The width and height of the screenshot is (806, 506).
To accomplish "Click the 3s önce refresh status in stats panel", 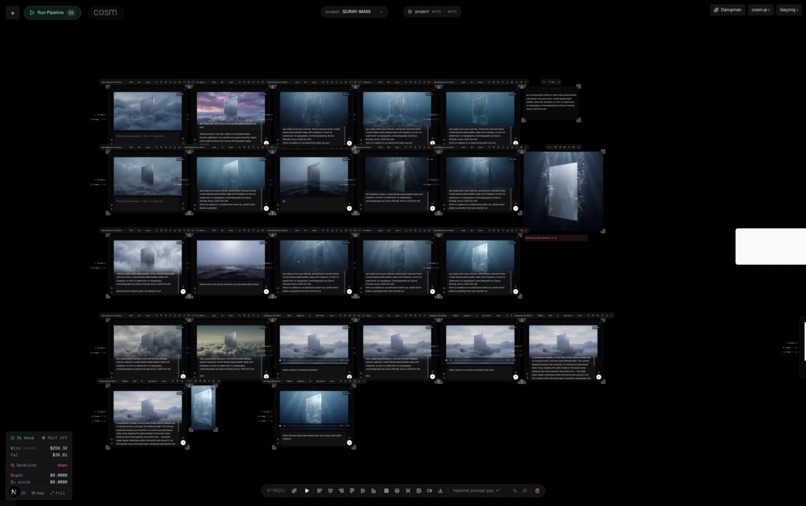I will pyautogui.click(x=22, y=438).
